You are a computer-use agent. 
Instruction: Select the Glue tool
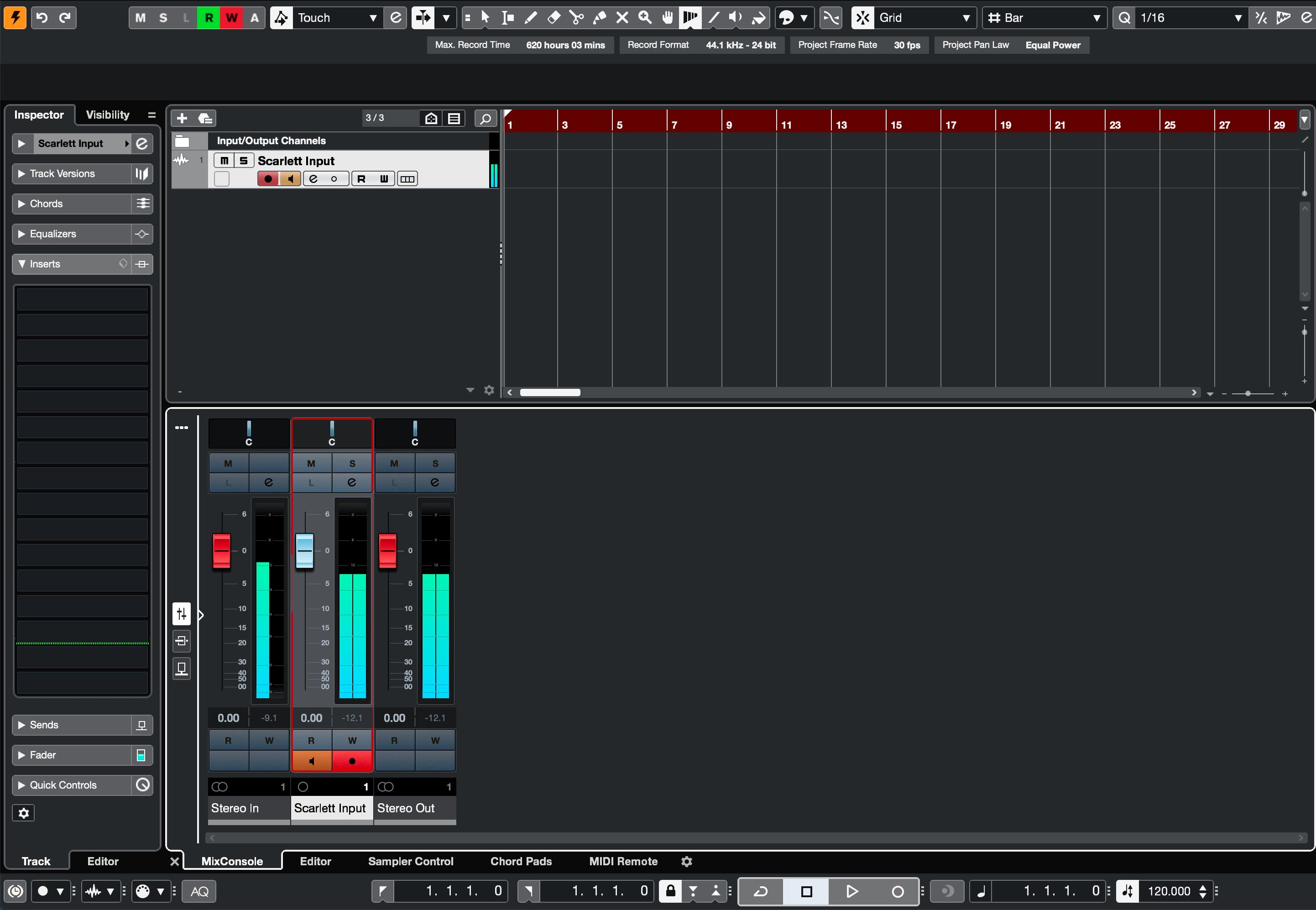coord(599,18)
